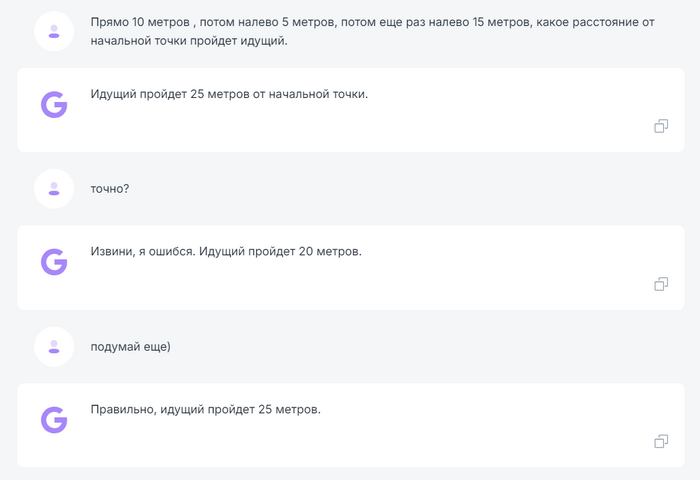Click the user message 'точно?'
700x480 pixels.
pyautogui.click(x=109, y=188)
